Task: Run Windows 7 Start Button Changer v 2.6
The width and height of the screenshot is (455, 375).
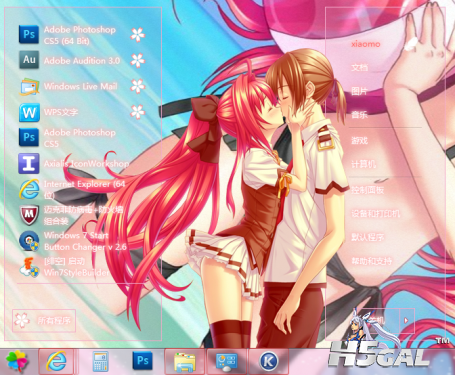Action: (x=73, y=241)
